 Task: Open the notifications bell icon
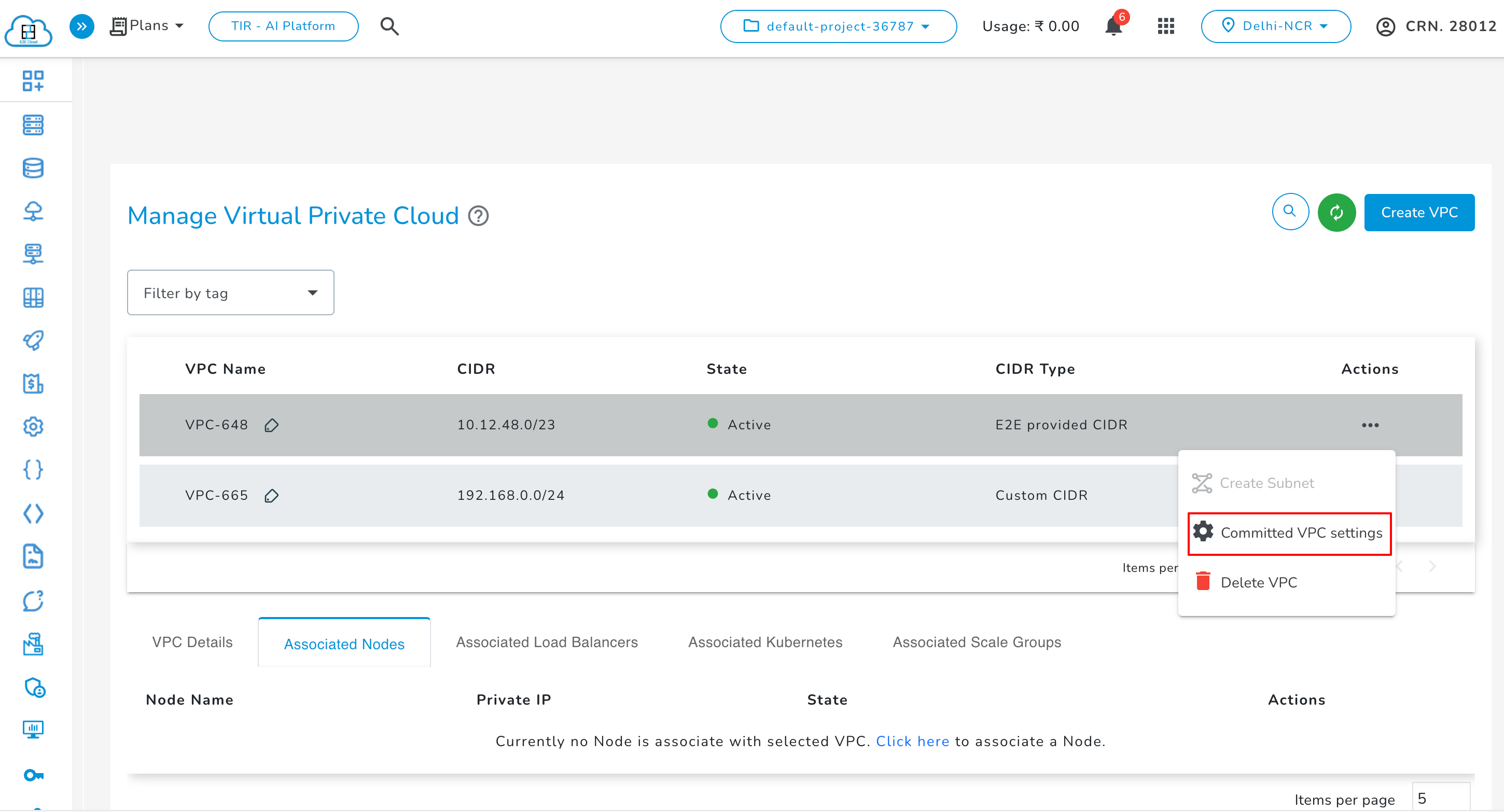[1113, 26]
